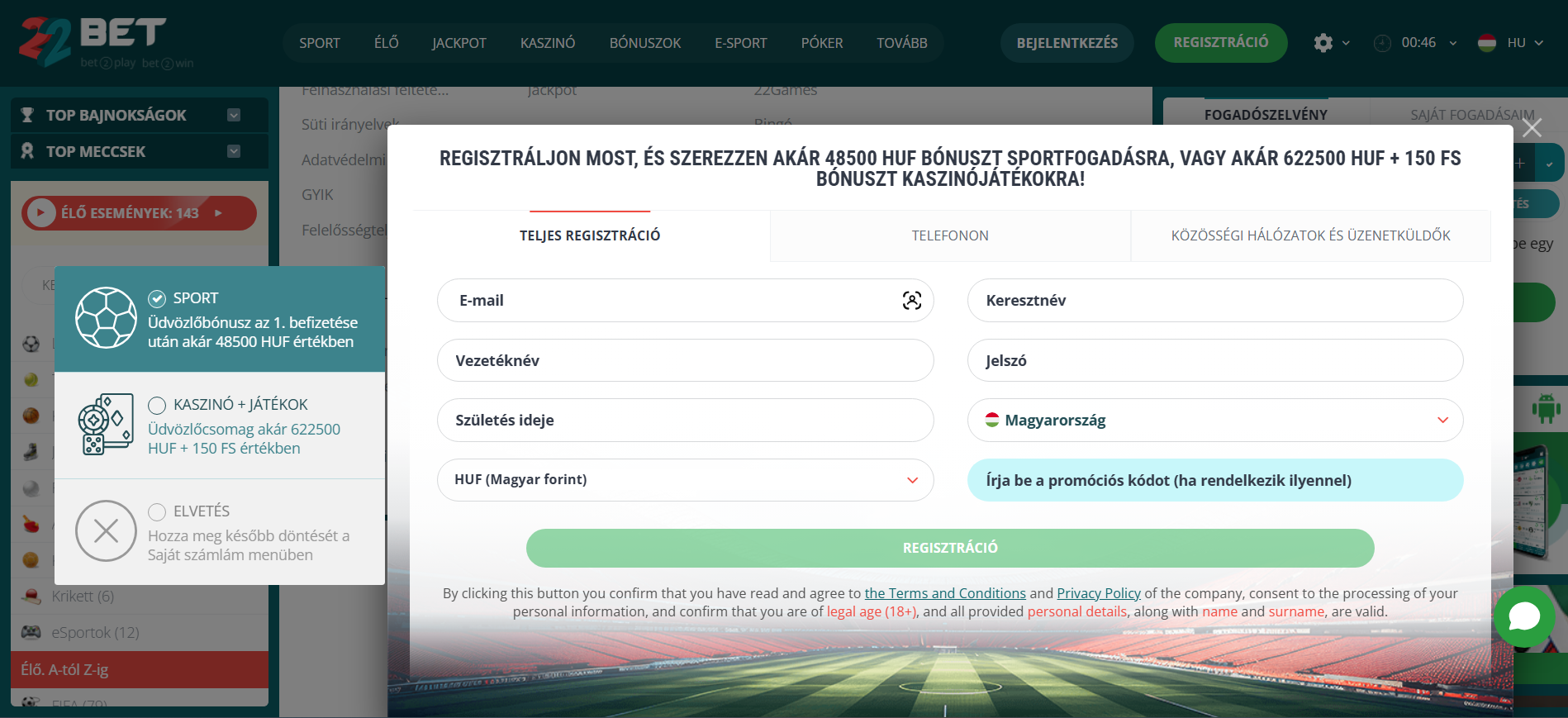Open the Terms and Conditions link
This screenshot has height=718, width=1568.
point(945,593)
